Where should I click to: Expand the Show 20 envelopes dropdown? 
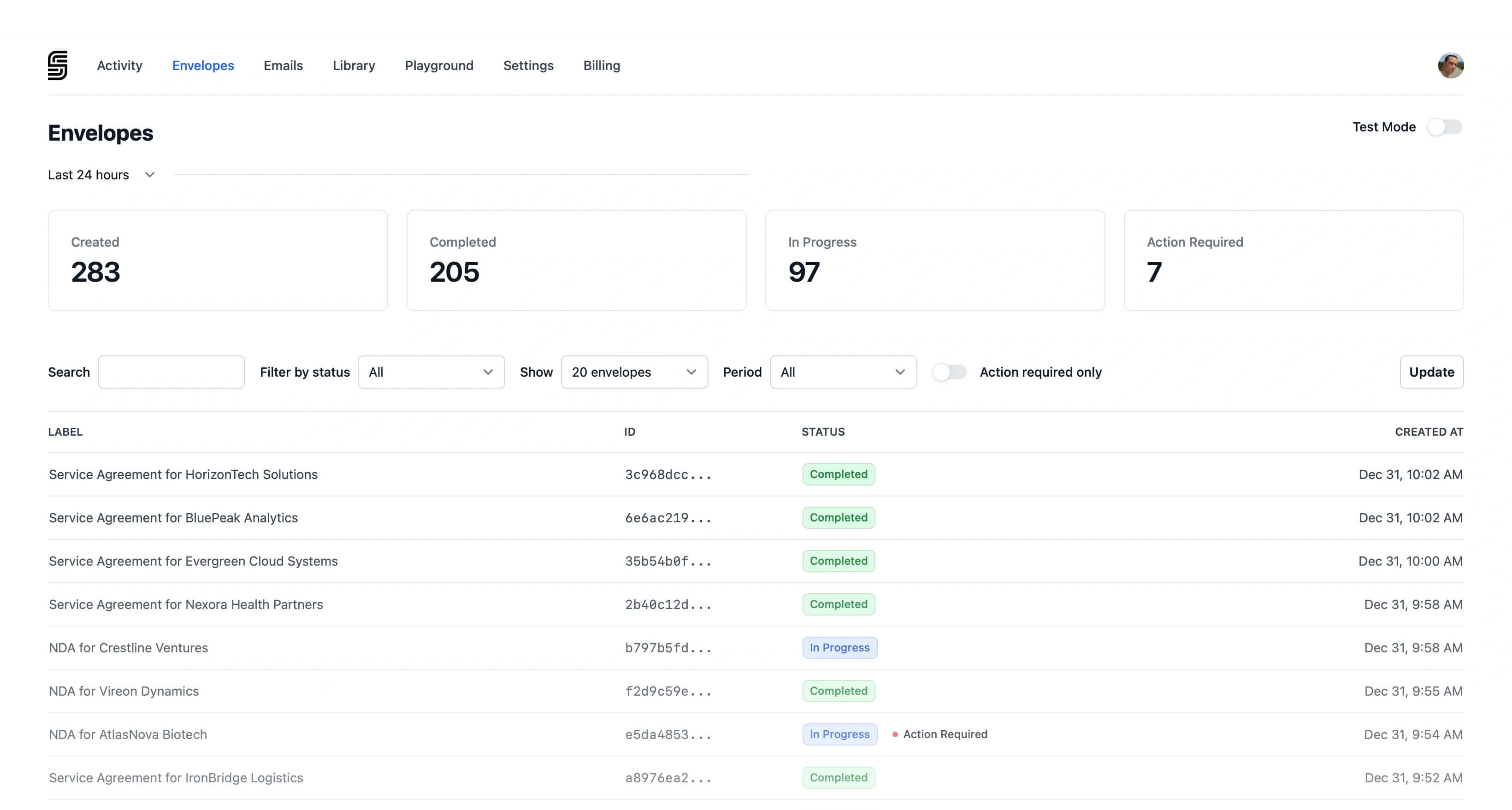click(634, 372)
